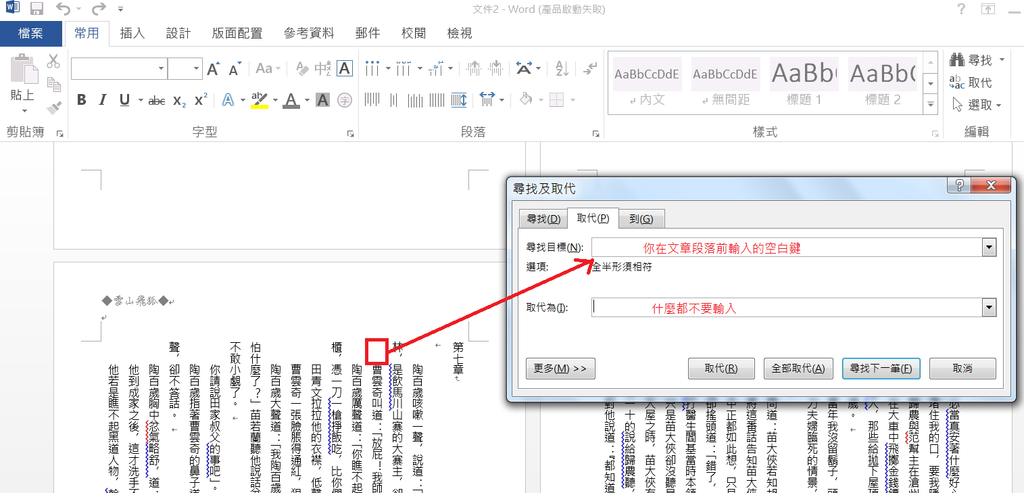Click the line spacing icon

(x=487, y=100)
